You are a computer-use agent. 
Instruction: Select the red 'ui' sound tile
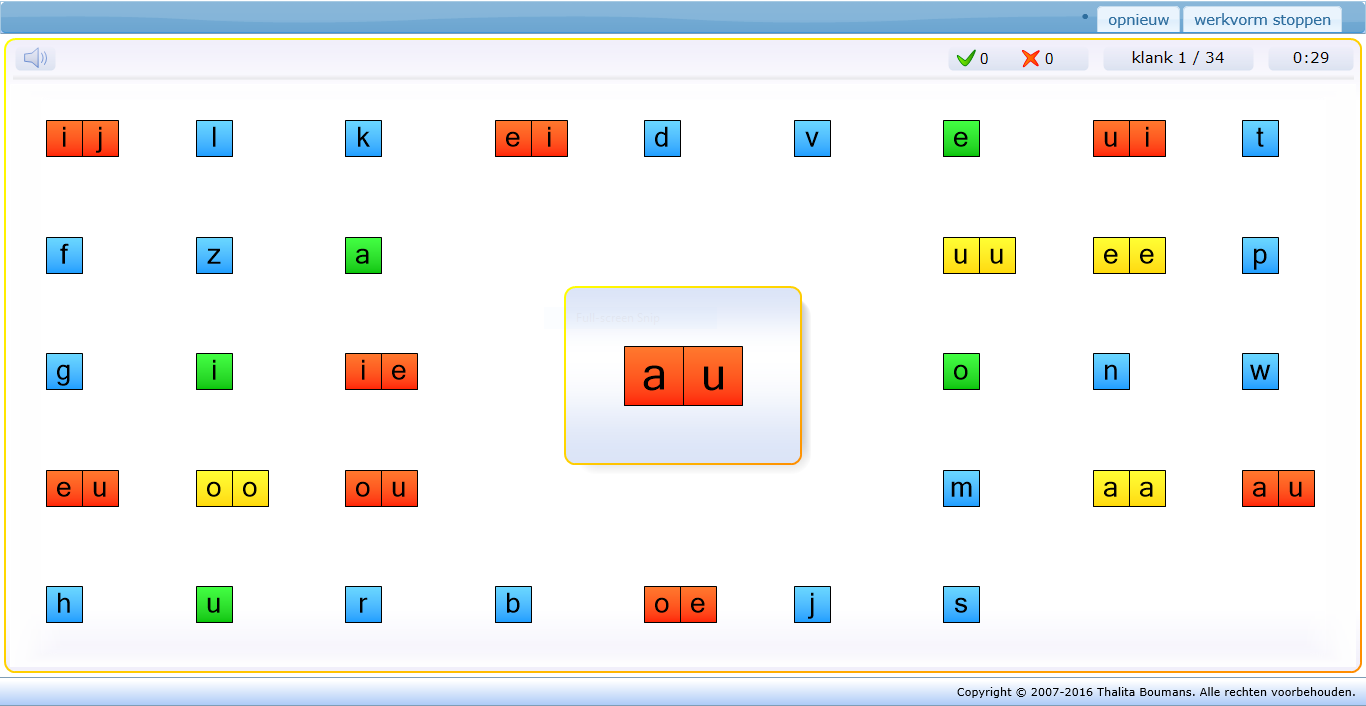click(1129, 139)
